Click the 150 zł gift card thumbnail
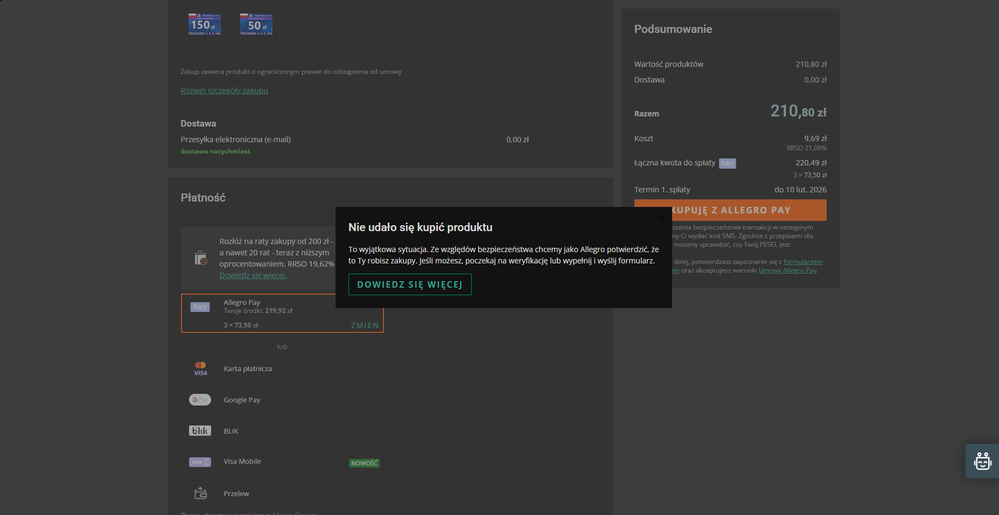 click(x=204, y=25)
